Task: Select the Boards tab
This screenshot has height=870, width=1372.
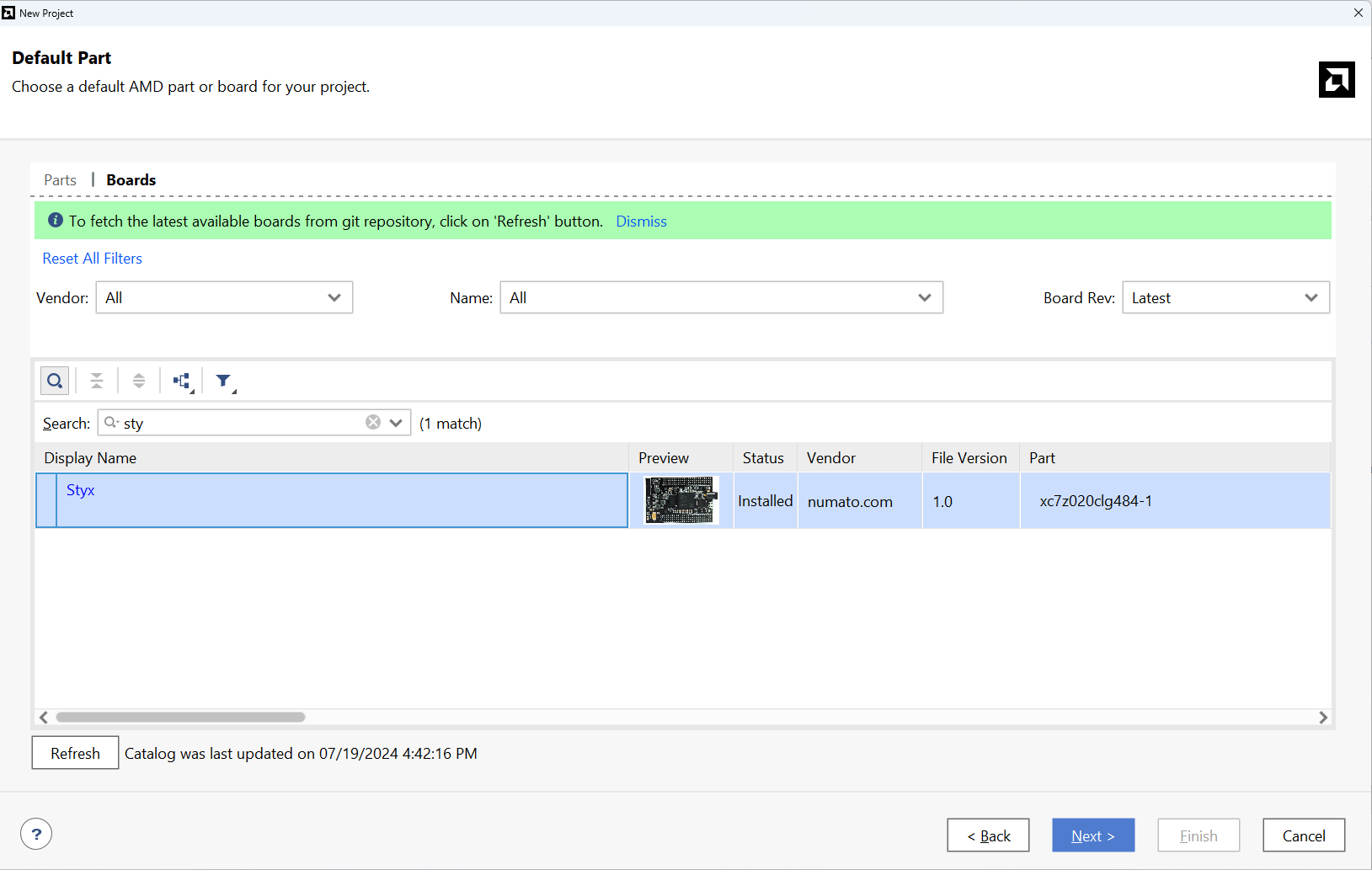Action: tap(131, 180)
